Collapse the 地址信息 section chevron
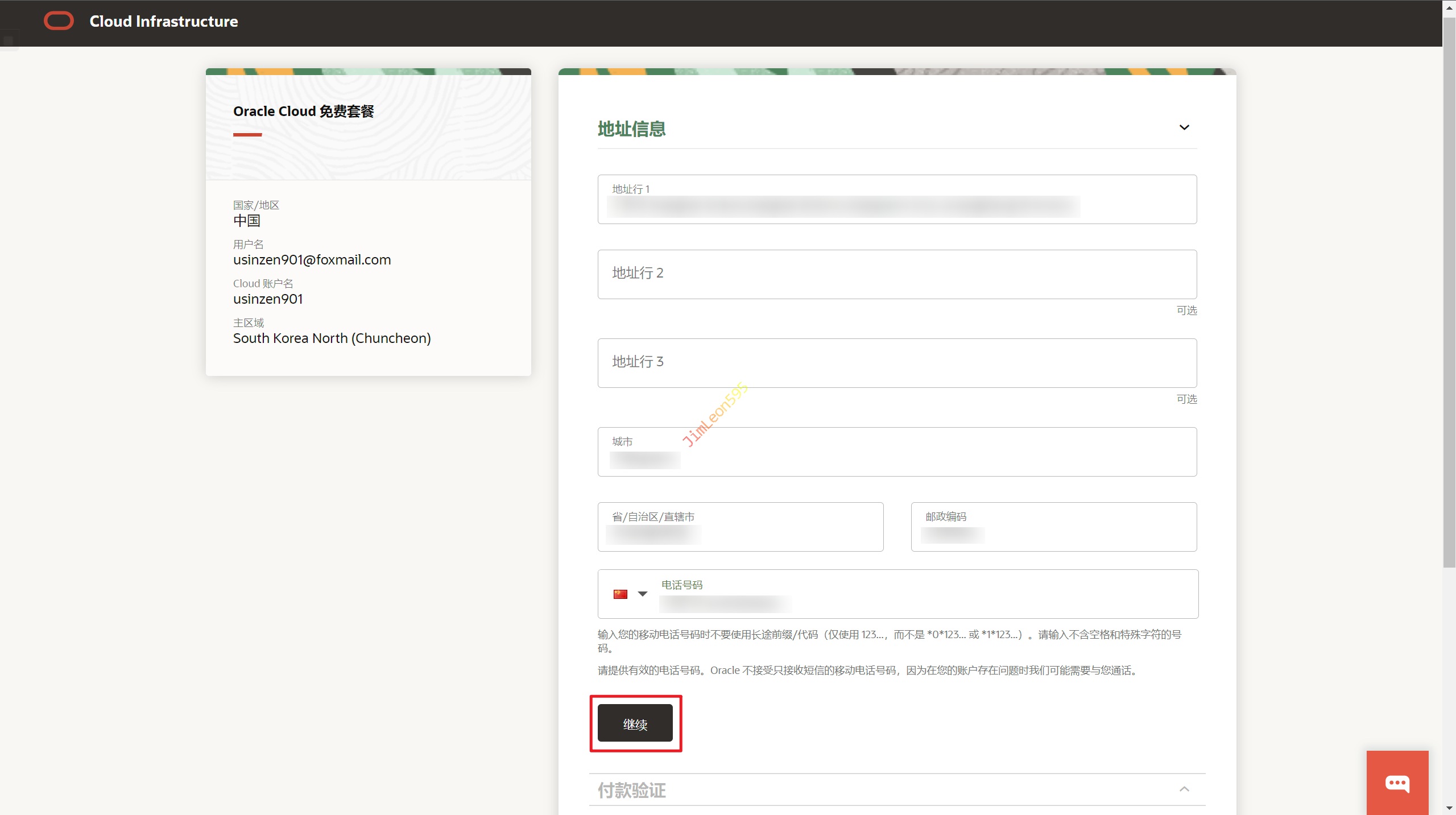 pyautogui.click(x=1184, y=127)
